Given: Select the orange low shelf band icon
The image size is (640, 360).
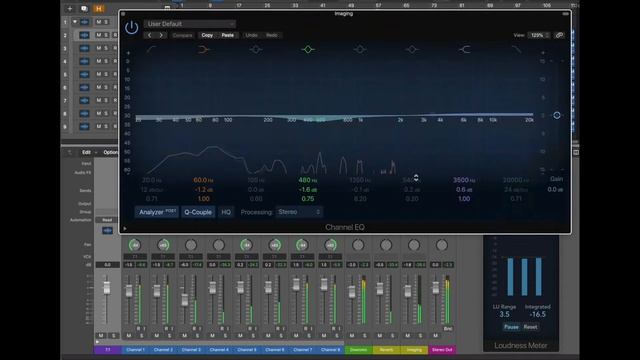Looking at the screenshot, I should [203, 49].
